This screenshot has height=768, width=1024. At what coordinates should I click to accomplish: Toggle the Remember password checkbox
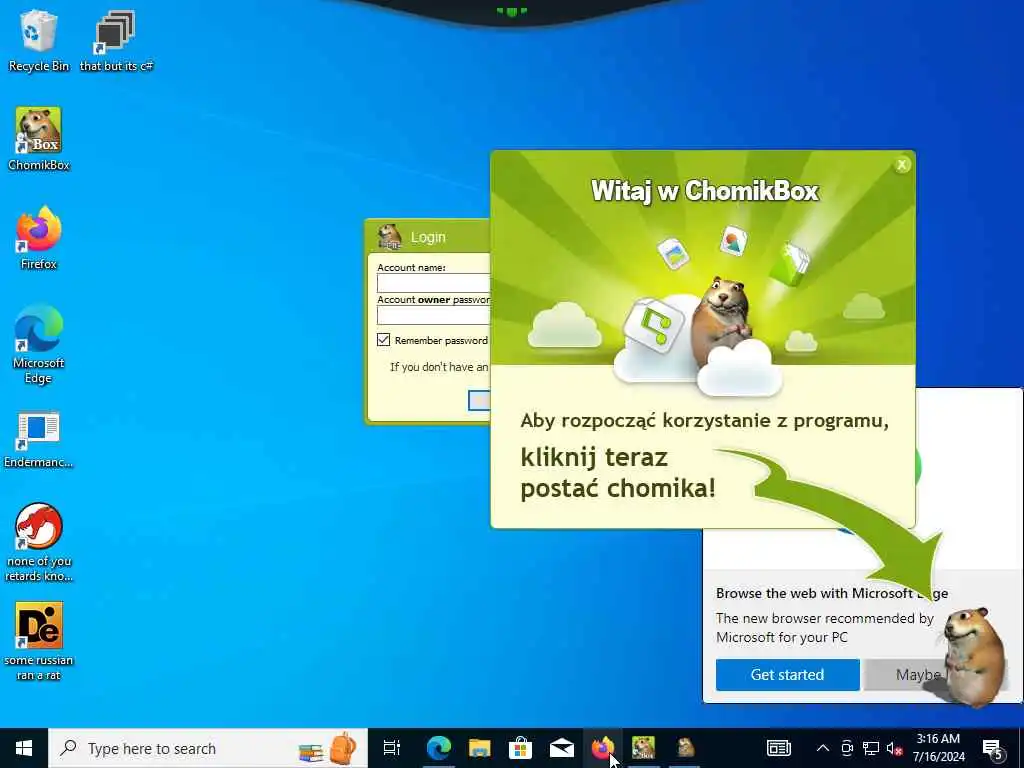[383, 340]
